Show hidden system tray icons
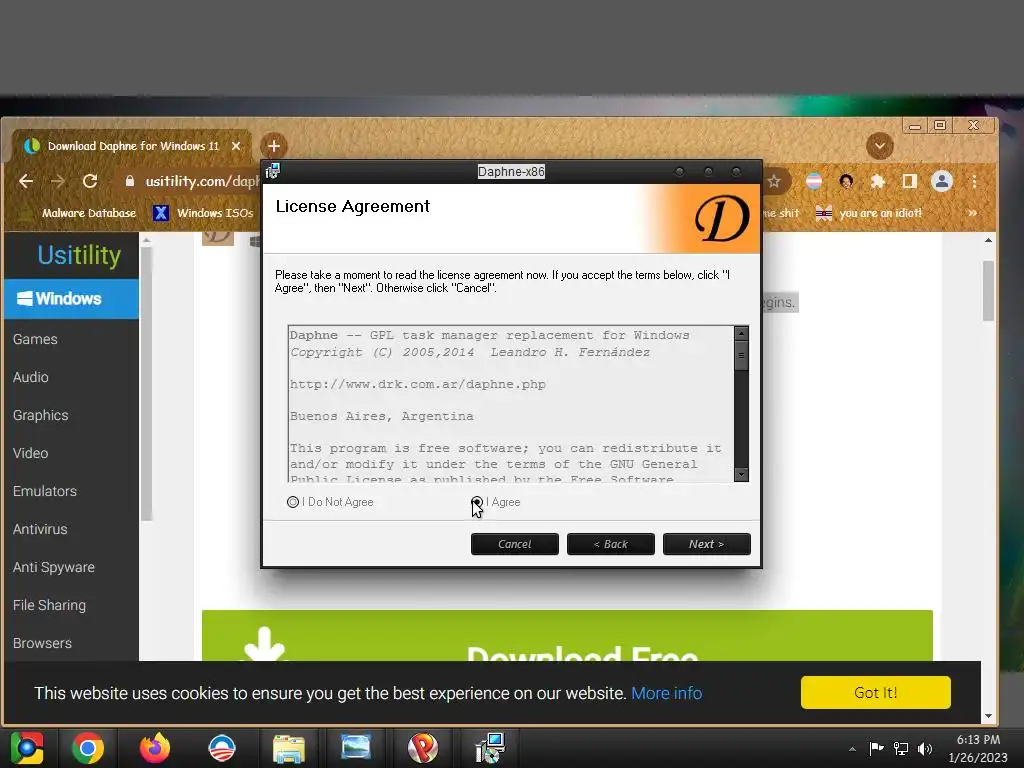This screenshot has height=768, width=1024. [x=852, y=748]
